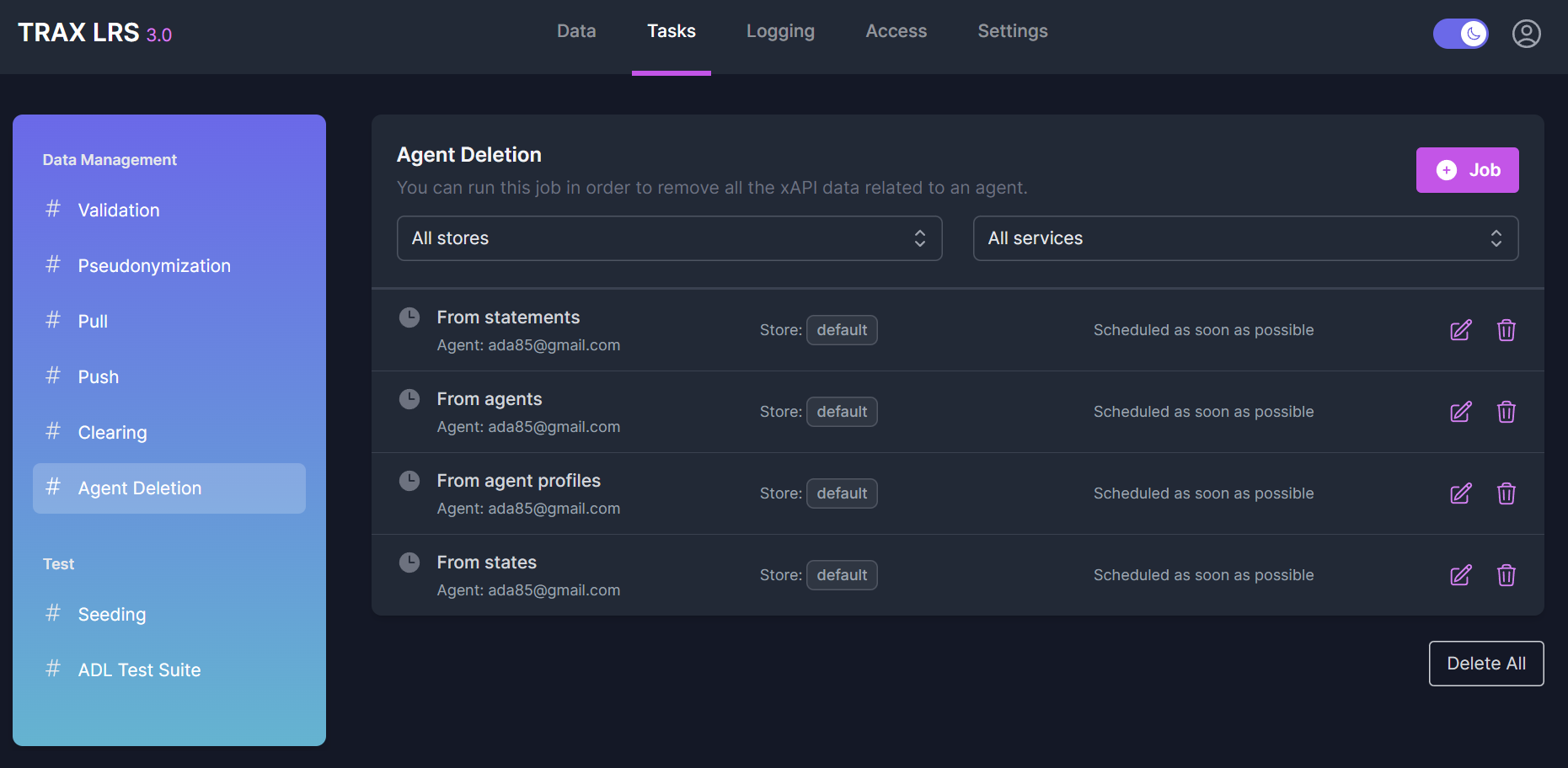Open the user account icon
The width and height of the screenshot is (1568, 768).
[x=1526, y=34]
